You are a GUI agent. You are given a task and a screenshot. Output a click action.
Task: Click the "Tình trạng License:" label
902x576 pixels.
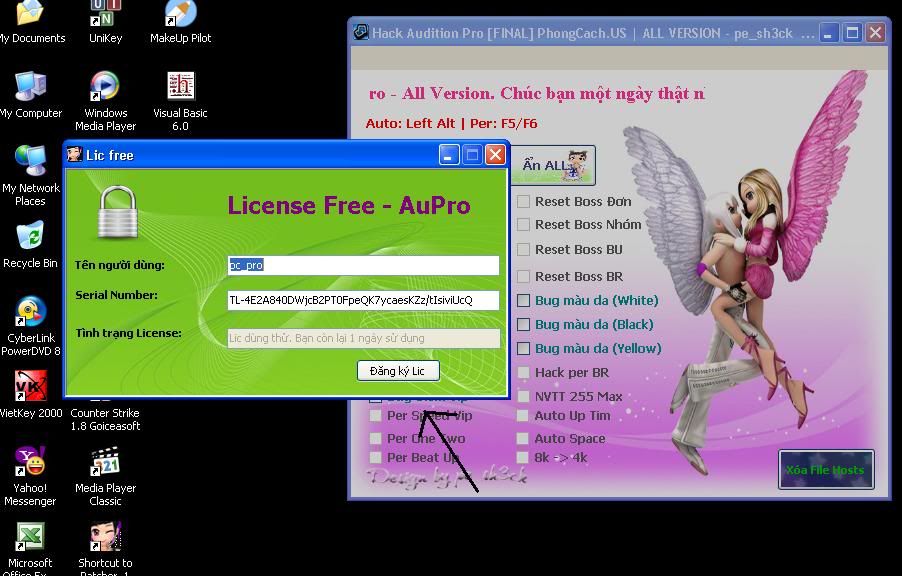click(128, 333)
